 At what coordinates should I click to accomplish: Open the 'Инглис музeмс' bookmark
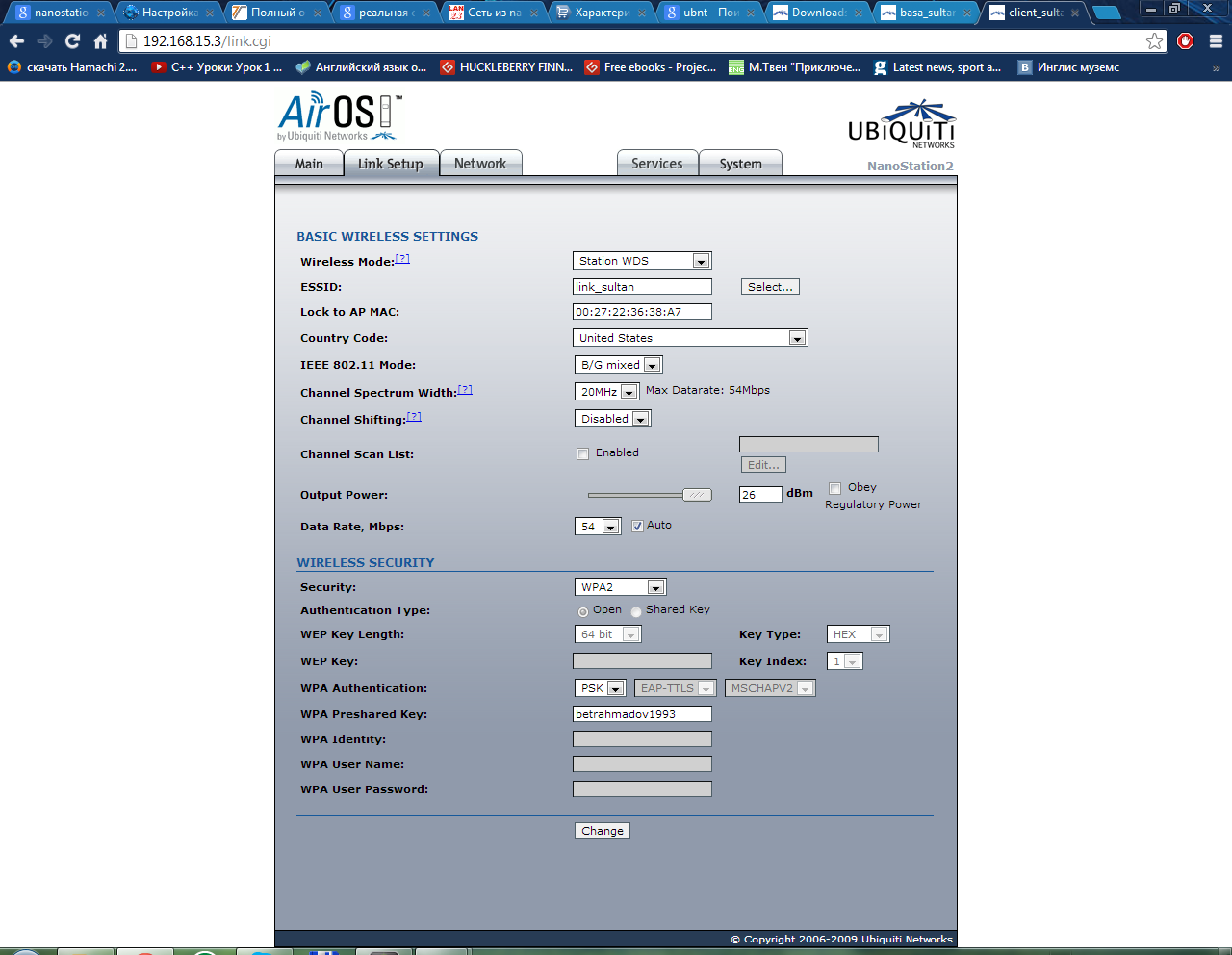(x=1069, y=67)
